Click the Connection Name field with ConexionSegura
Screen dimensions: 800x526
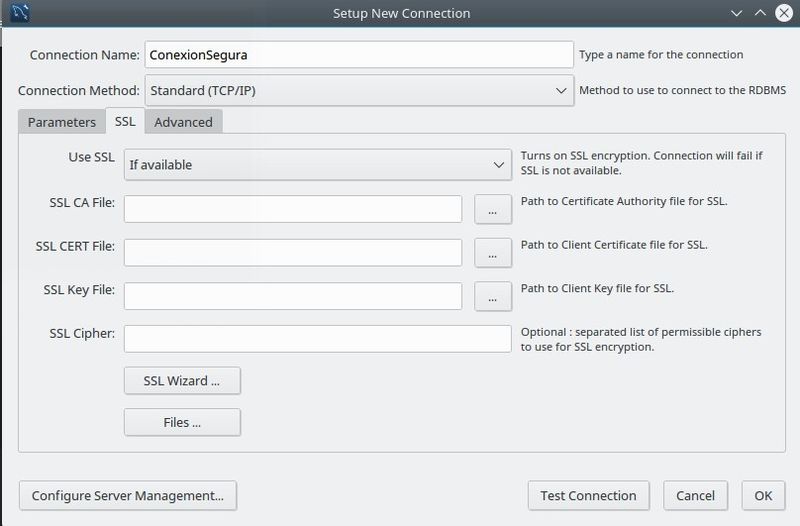pyautogui.click(x=359, y=55)
